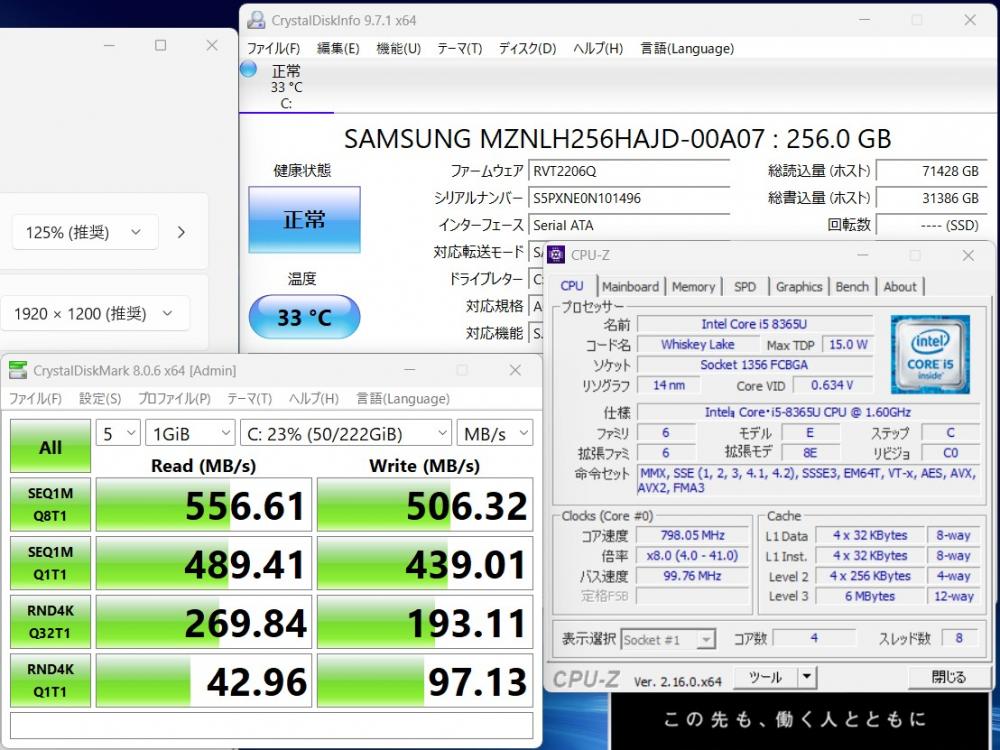Viewport: 1000px width, 750px height.
Task: Open the test count dropdown showing 5
Action: [x=118, y=434]
